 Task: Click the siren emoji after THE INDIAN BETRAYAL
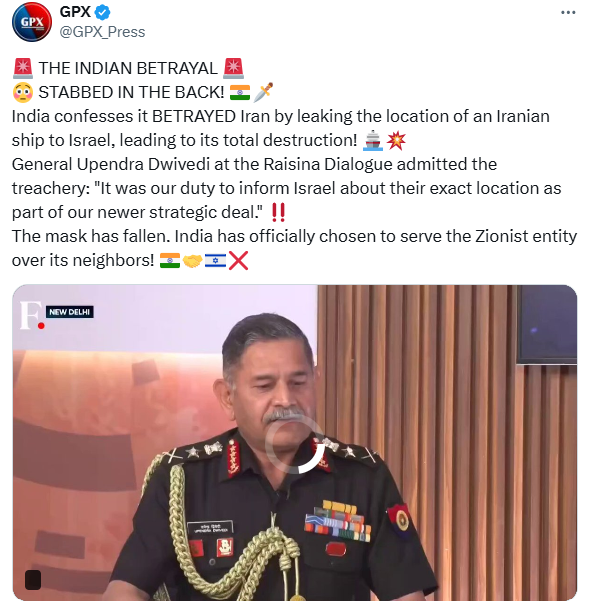click(233, 68)
